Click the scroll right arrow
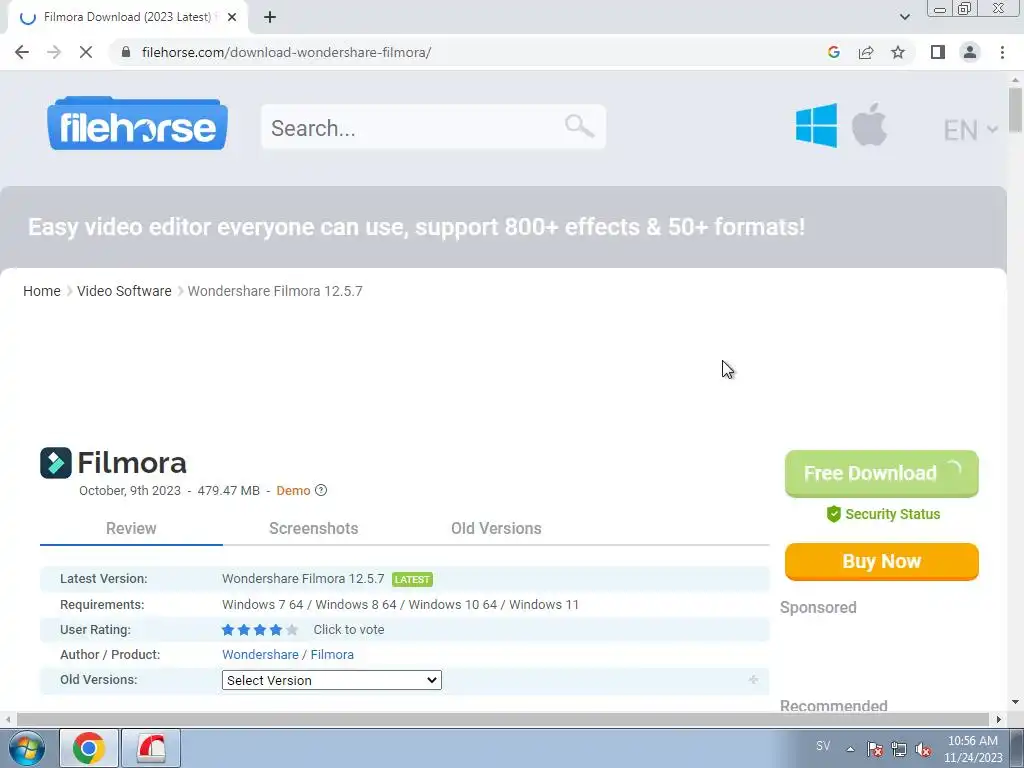 point(999,719)
